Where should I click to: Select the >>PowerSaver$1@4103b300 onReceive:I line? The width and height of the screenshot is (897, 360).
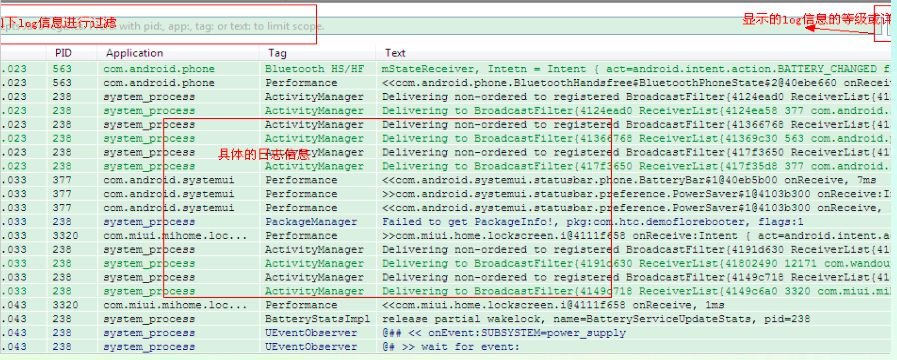pyautogui.click(x=636, y=194)
